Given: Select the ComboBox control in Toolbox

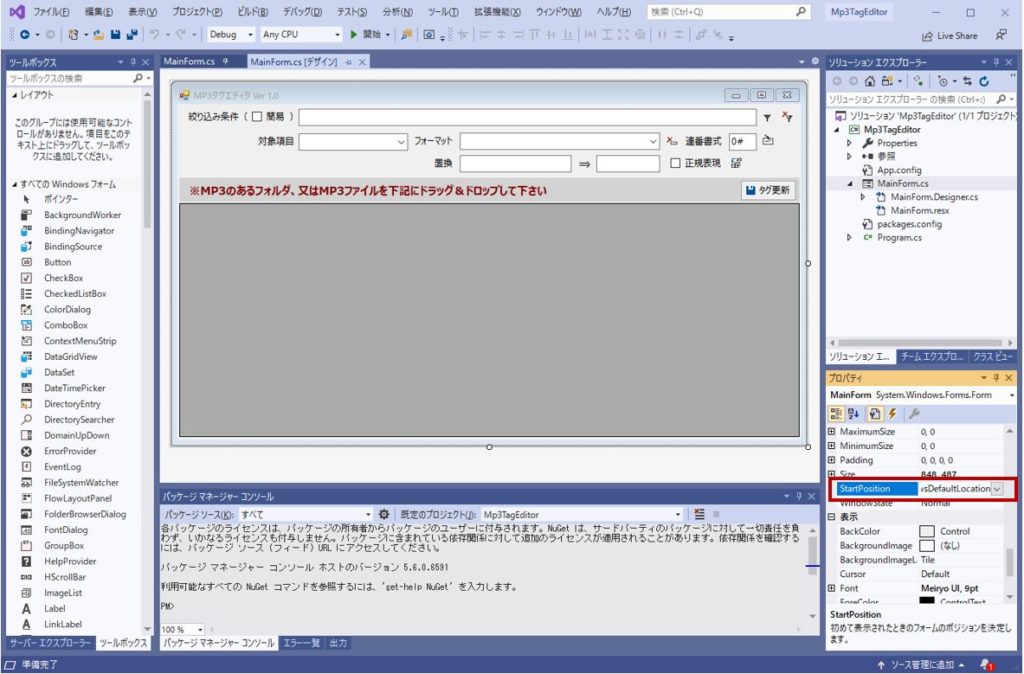Looking at the screenshot, I should (x=66, y=325).
